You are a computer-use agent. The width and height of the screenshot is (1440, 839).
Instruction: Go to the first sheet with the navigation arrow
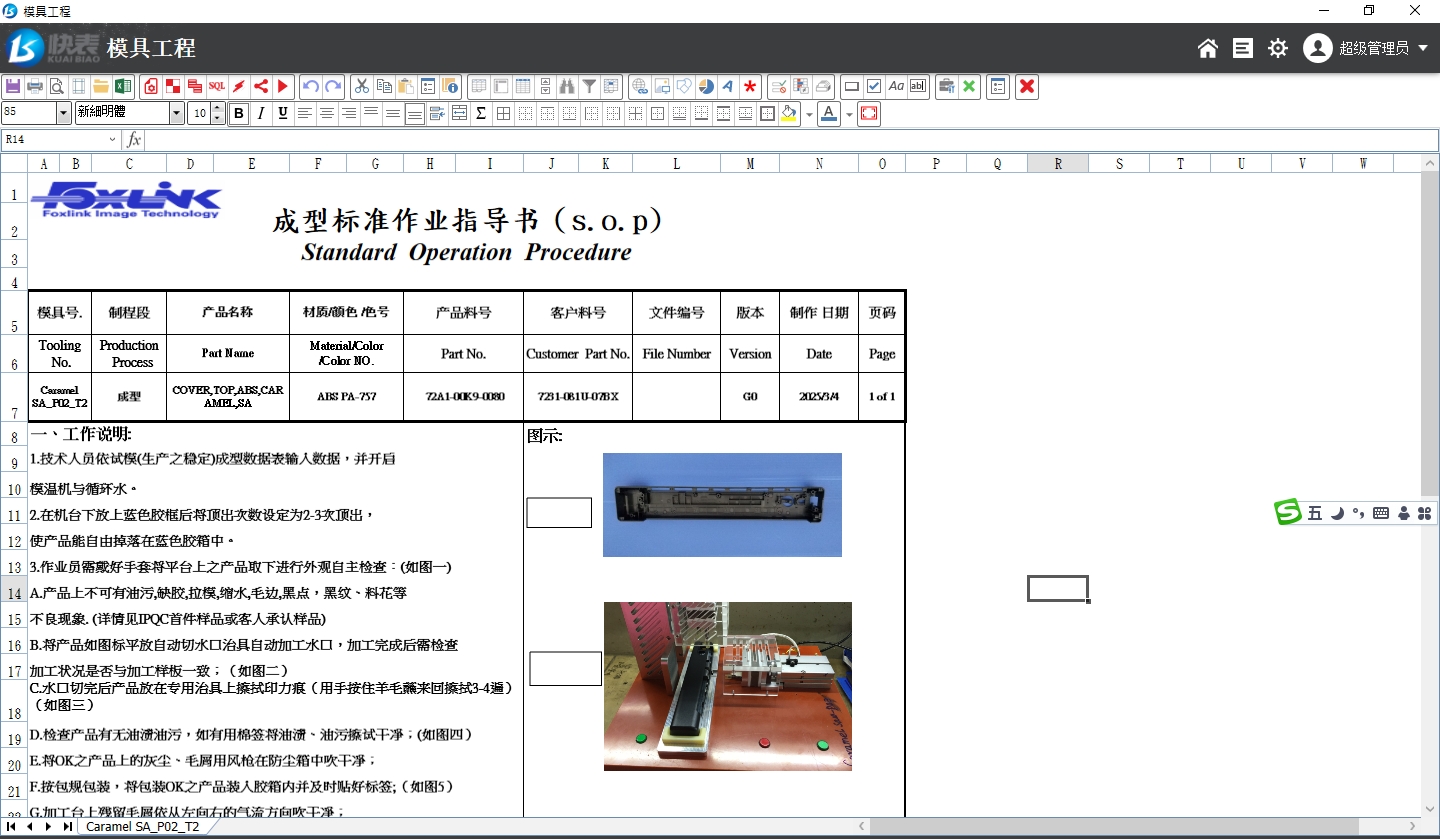click(11, 827)
